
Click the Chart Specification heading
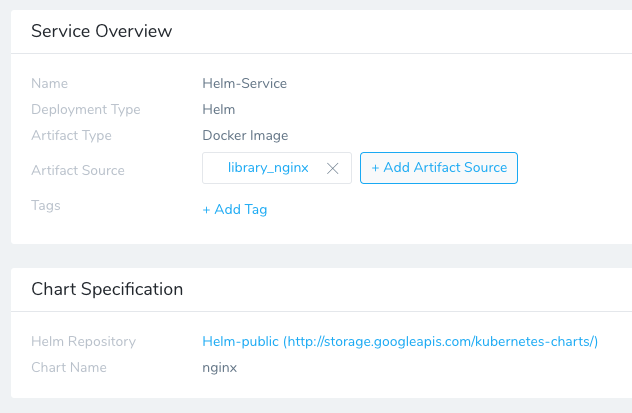click(107, 289)
